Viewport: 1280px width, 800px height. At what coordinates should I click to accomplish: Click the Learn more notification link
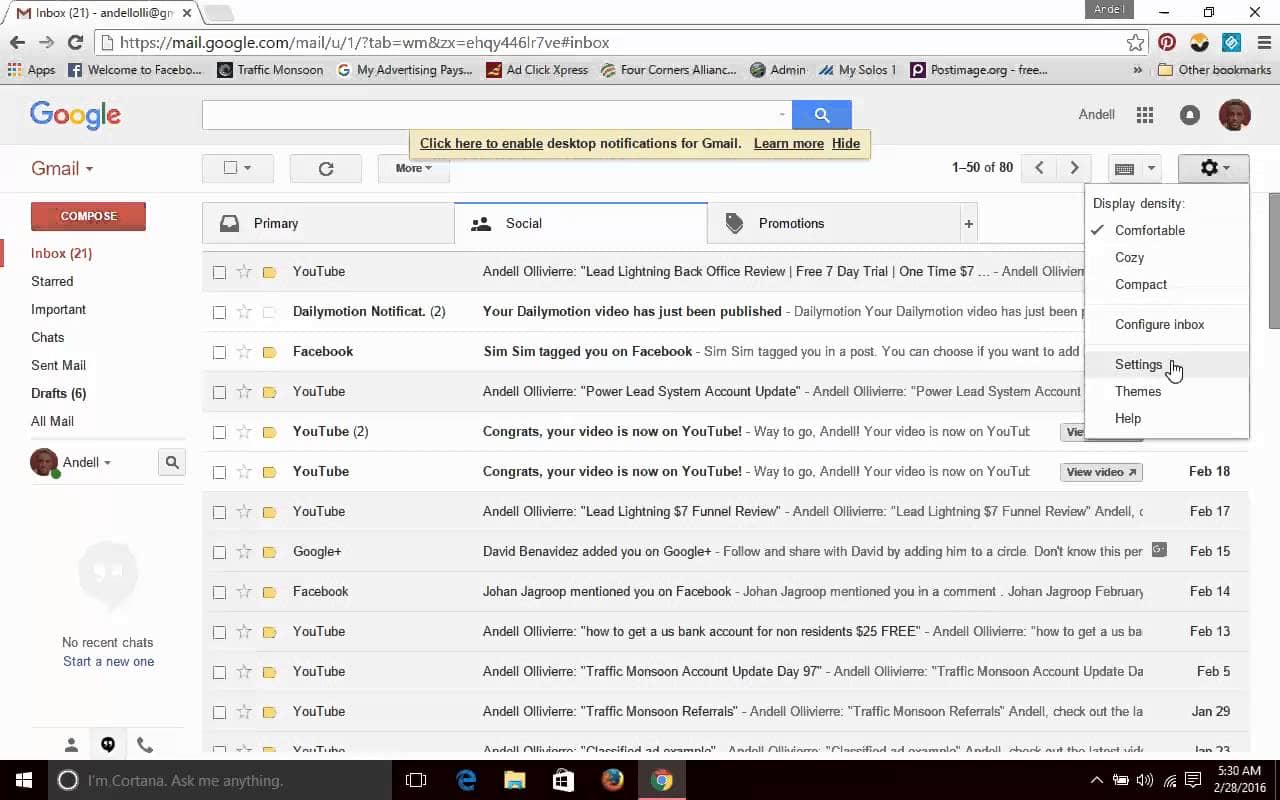point(788,143)
